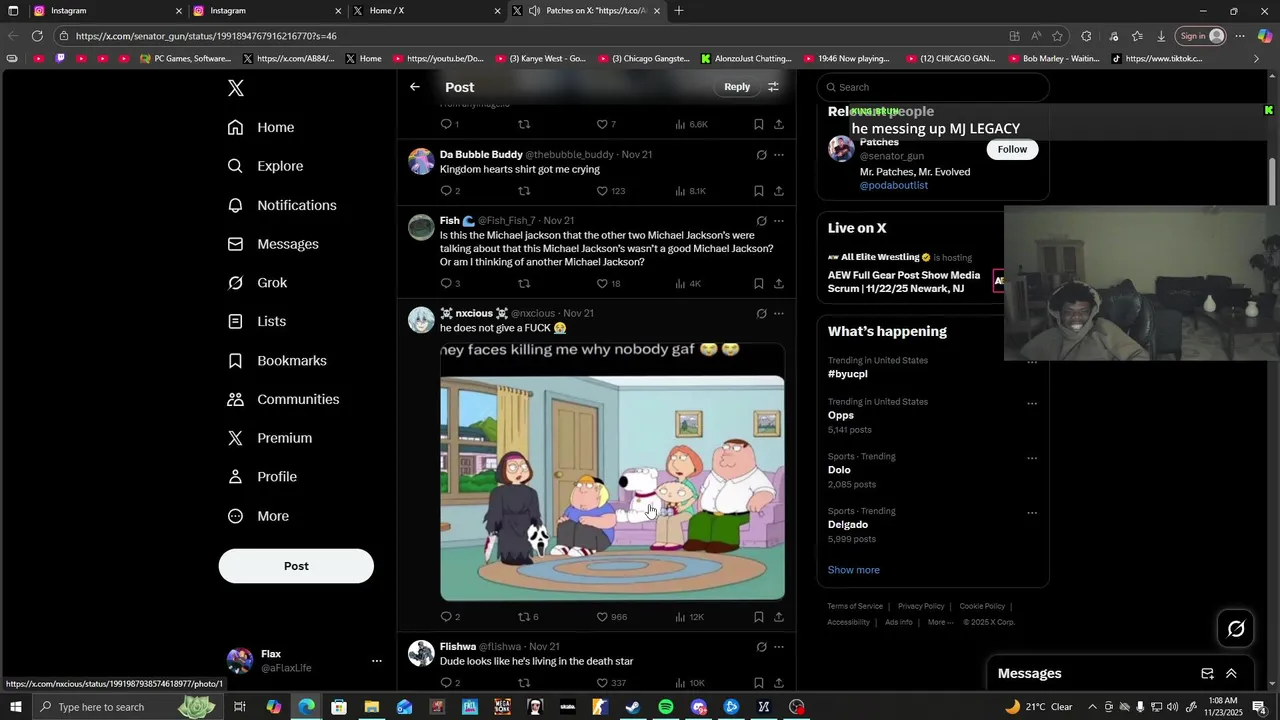
Task: Open more options for Opps trend
Action: coord(1032,404)
